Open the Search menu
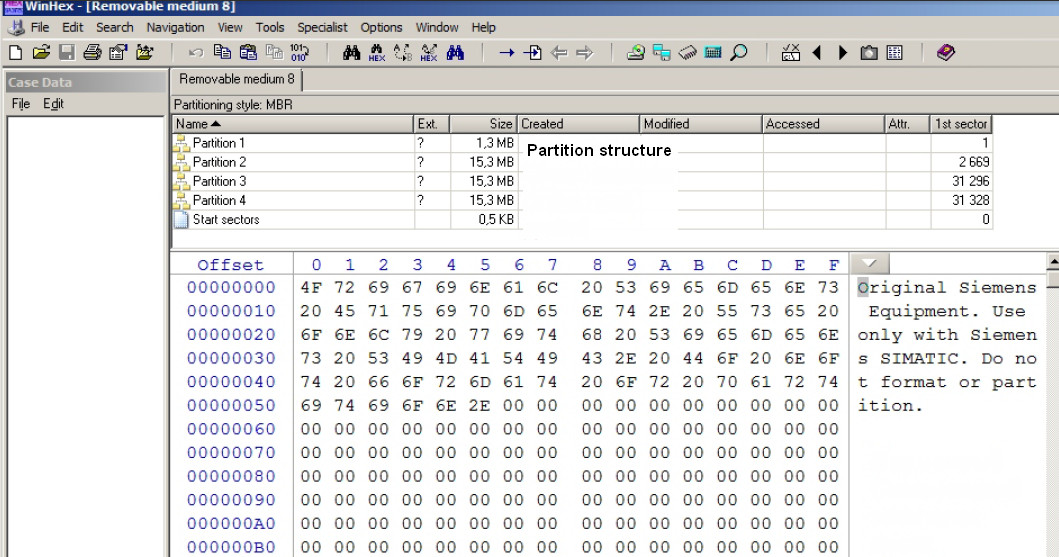The image size is (1059, 557). [115, 28]
